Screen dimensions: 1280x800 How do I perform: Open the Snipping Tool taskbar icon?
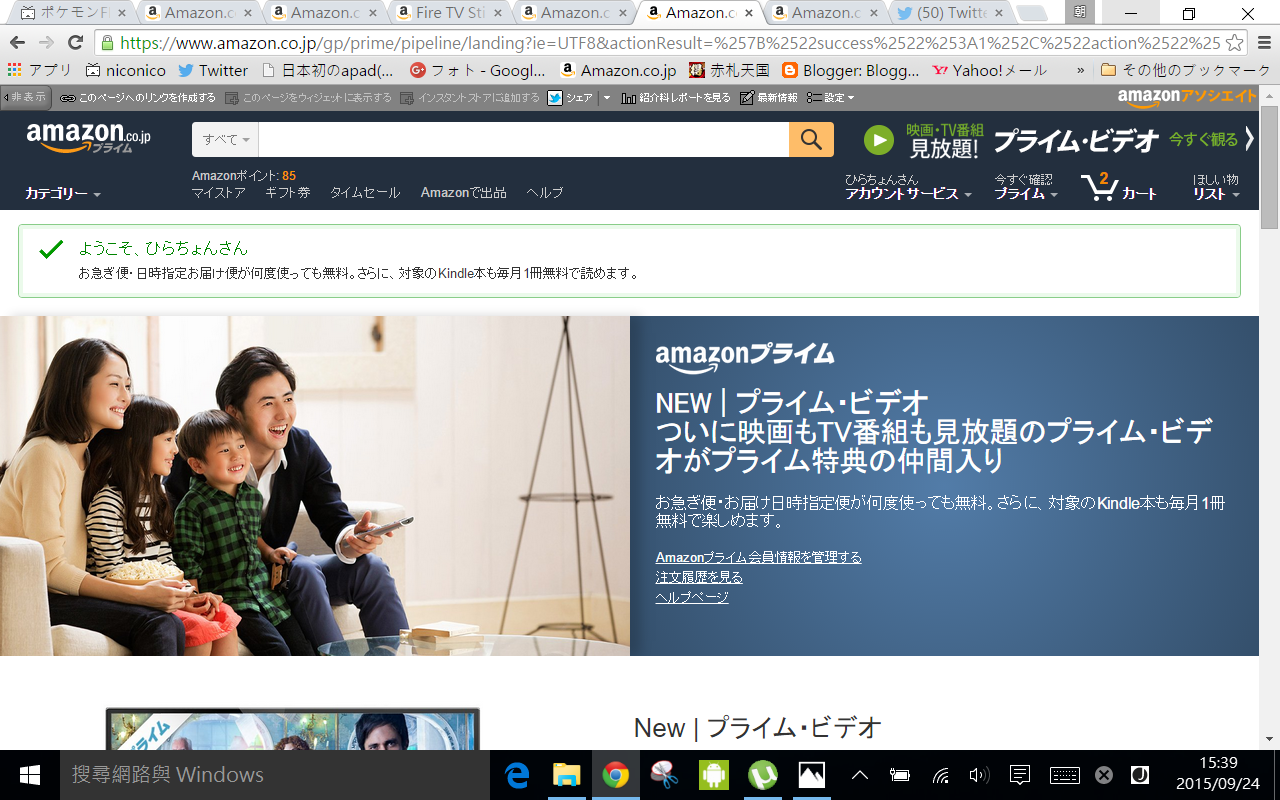(664, 775)
